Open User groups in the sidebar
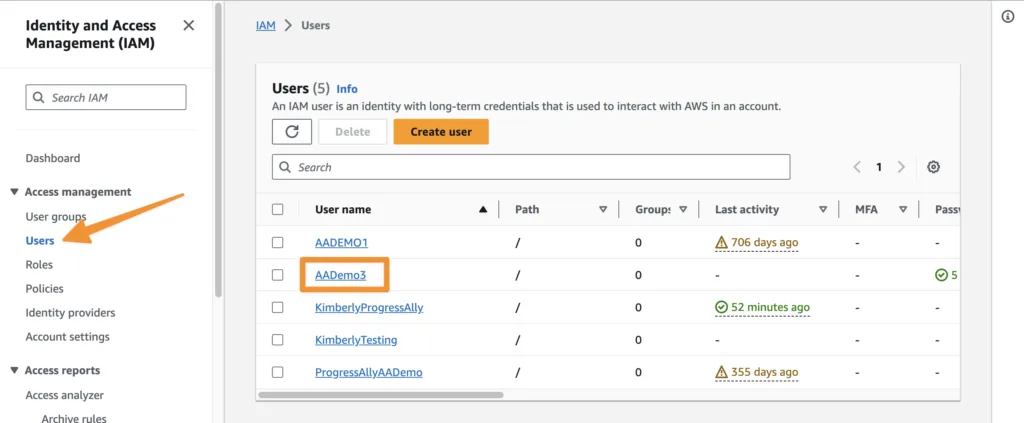1024x423 pixels. (x=56, y=216)
